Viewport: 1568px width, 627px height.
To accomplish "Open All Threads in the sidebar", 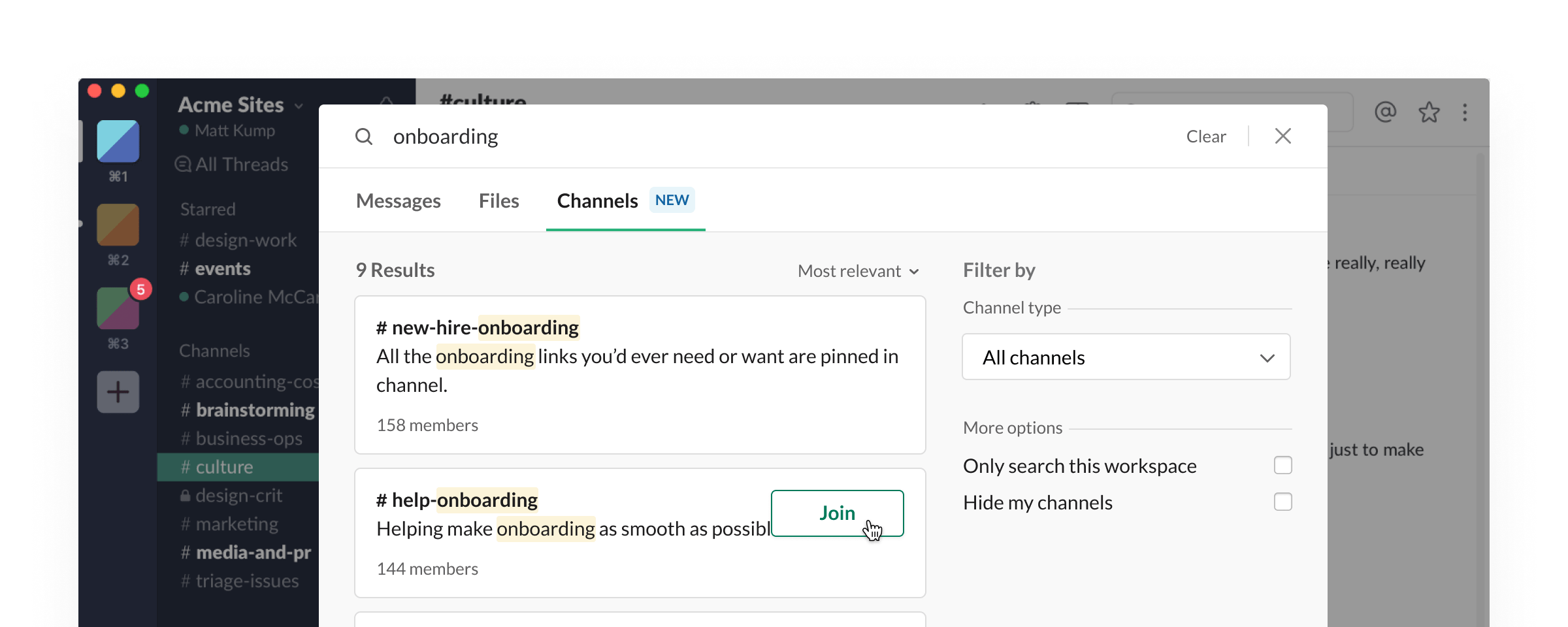I will pos(232,165).
